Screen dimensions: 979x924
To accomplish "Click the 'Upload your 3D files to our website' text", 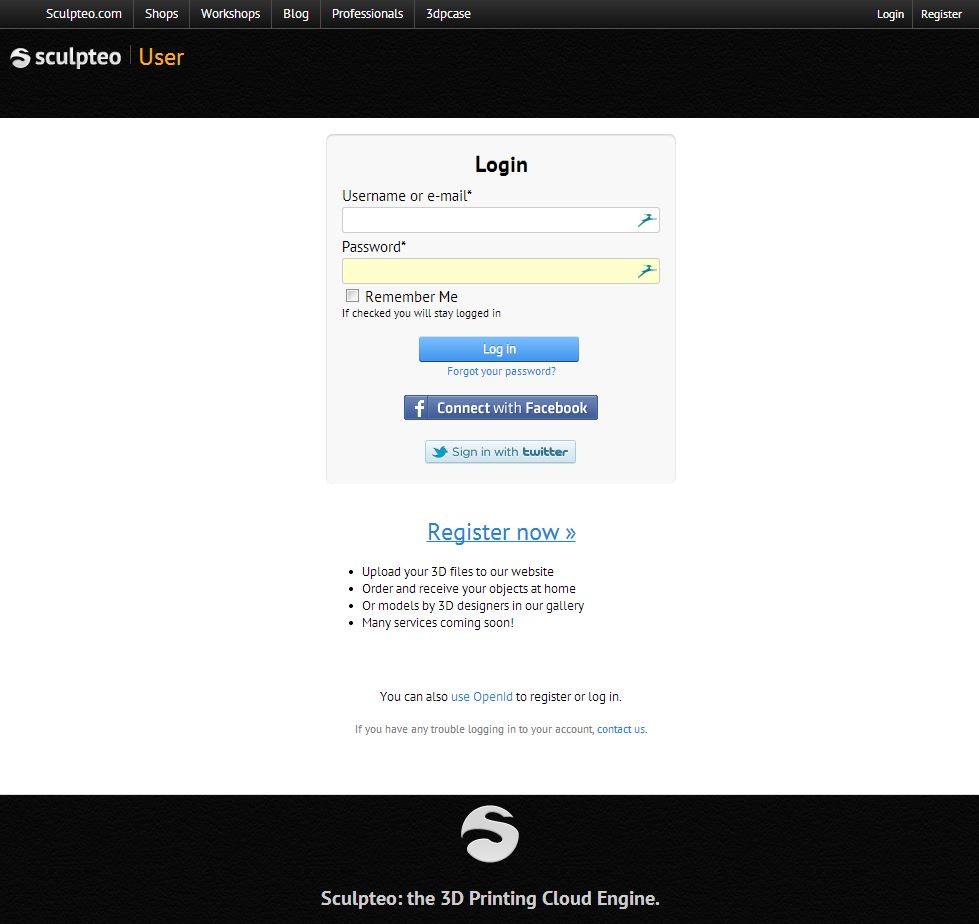I will tap(458, 571).
